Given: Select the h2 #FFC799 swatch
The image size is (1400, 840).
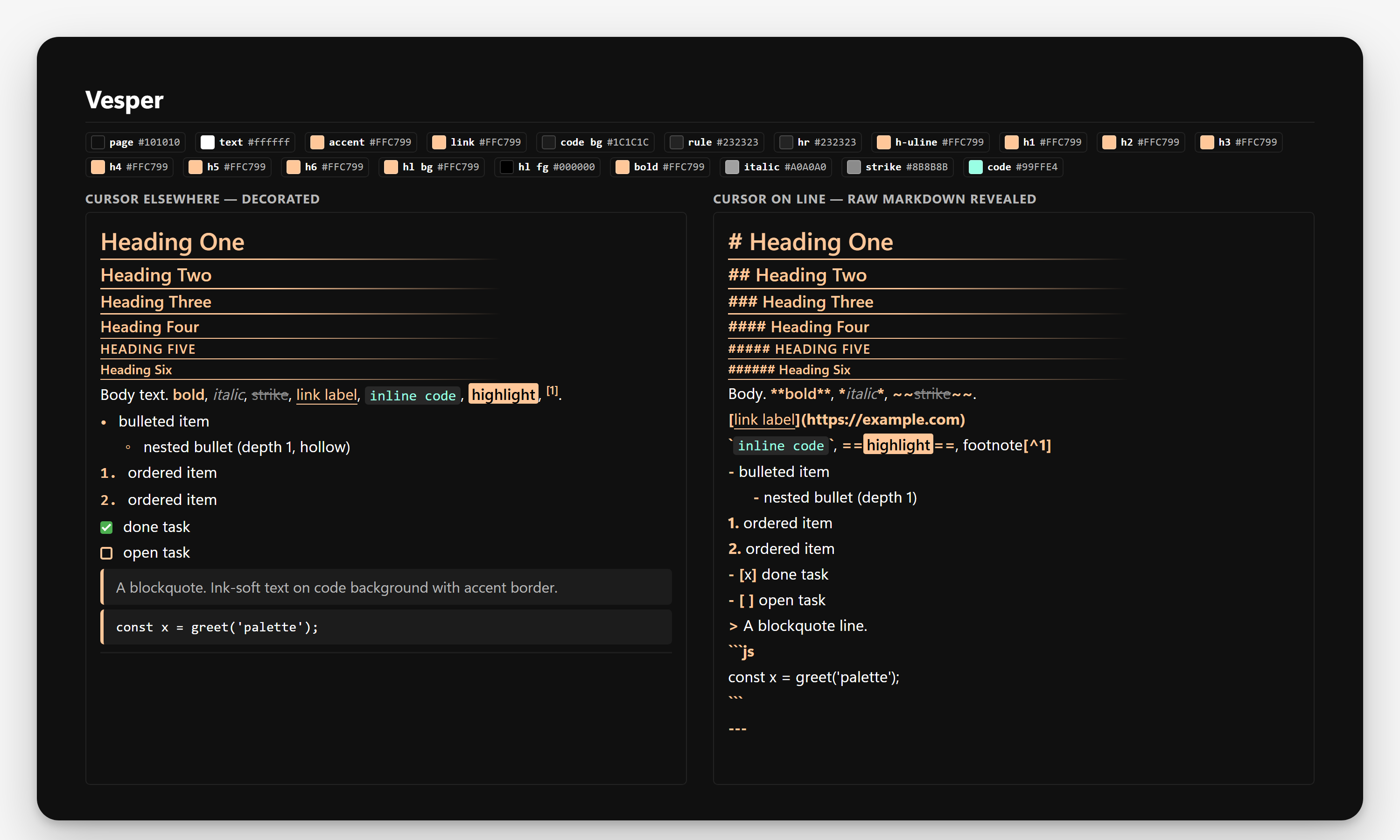Looking at the screenshot, I should click(1141, 142).
